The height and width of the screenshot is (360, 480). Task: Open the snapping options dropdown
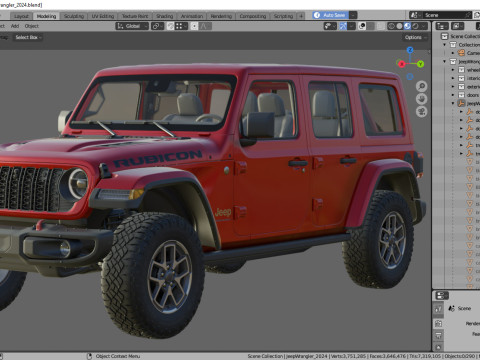[x=181, y=26]
